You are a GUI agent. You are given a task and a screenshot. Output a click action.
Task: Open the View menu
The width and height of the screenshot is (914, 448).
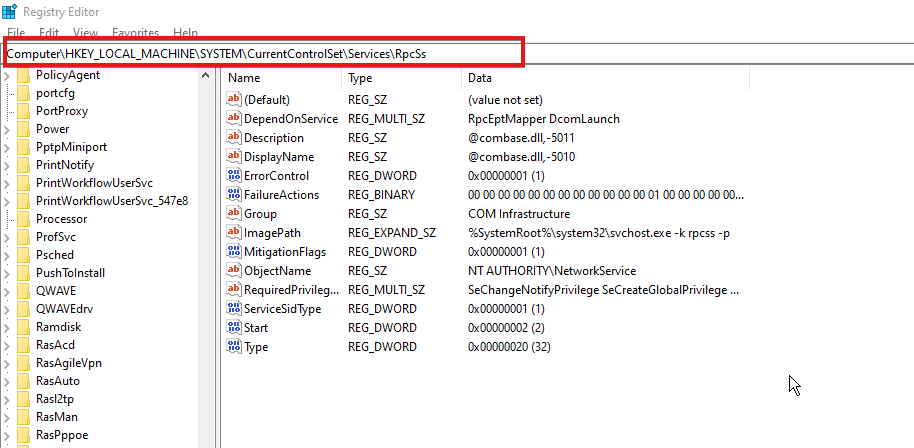coord(86,33)
